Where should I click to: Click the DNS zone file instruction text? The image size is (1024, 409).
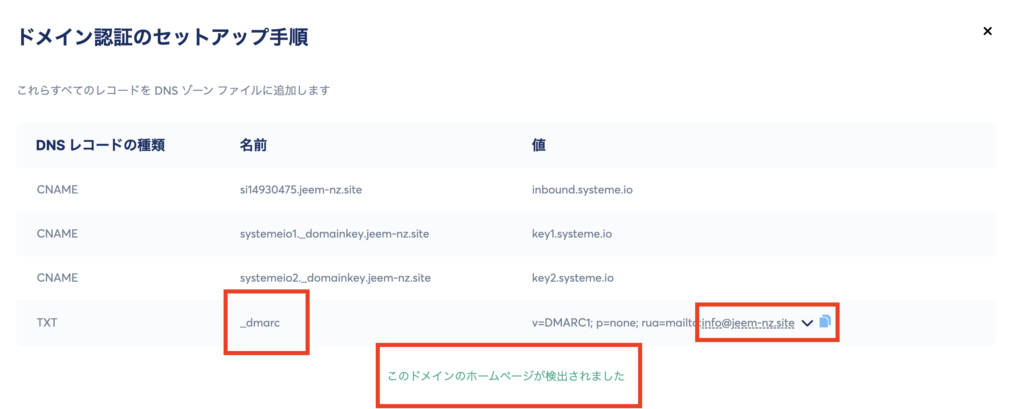pyautogui.click(x=173, y=91)
